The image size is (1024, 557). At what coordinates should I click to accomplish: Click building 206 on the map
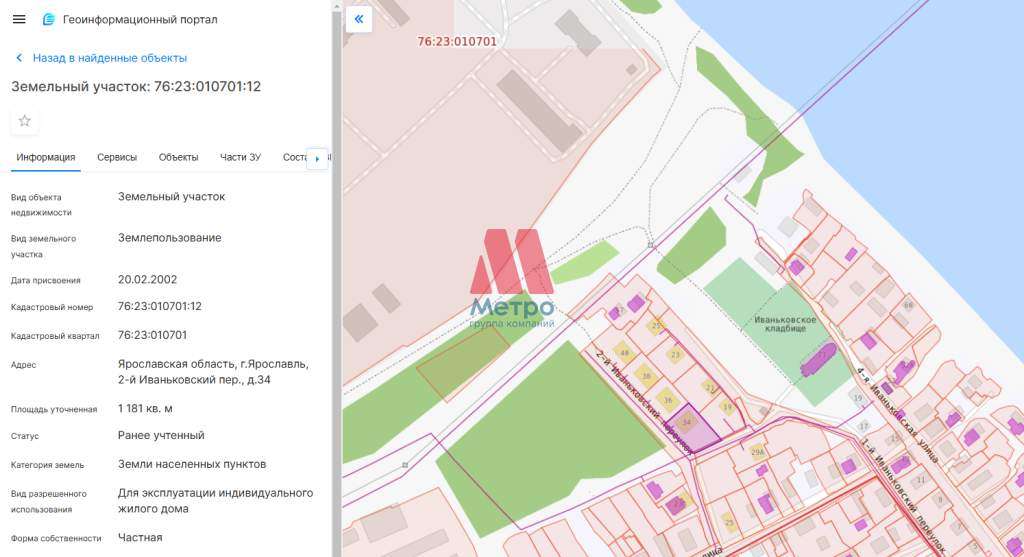(x=757, y=452)
